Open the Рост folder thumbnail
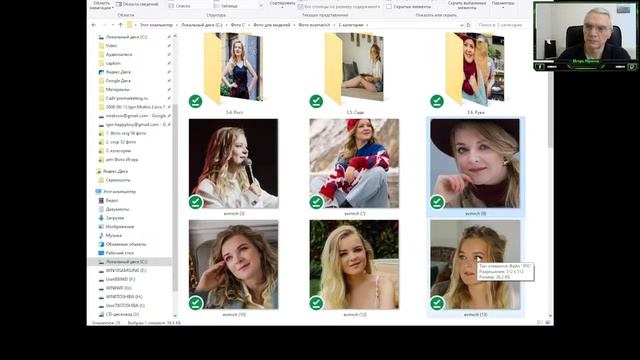This screenshot has height=360, width=640. [233, 69]
